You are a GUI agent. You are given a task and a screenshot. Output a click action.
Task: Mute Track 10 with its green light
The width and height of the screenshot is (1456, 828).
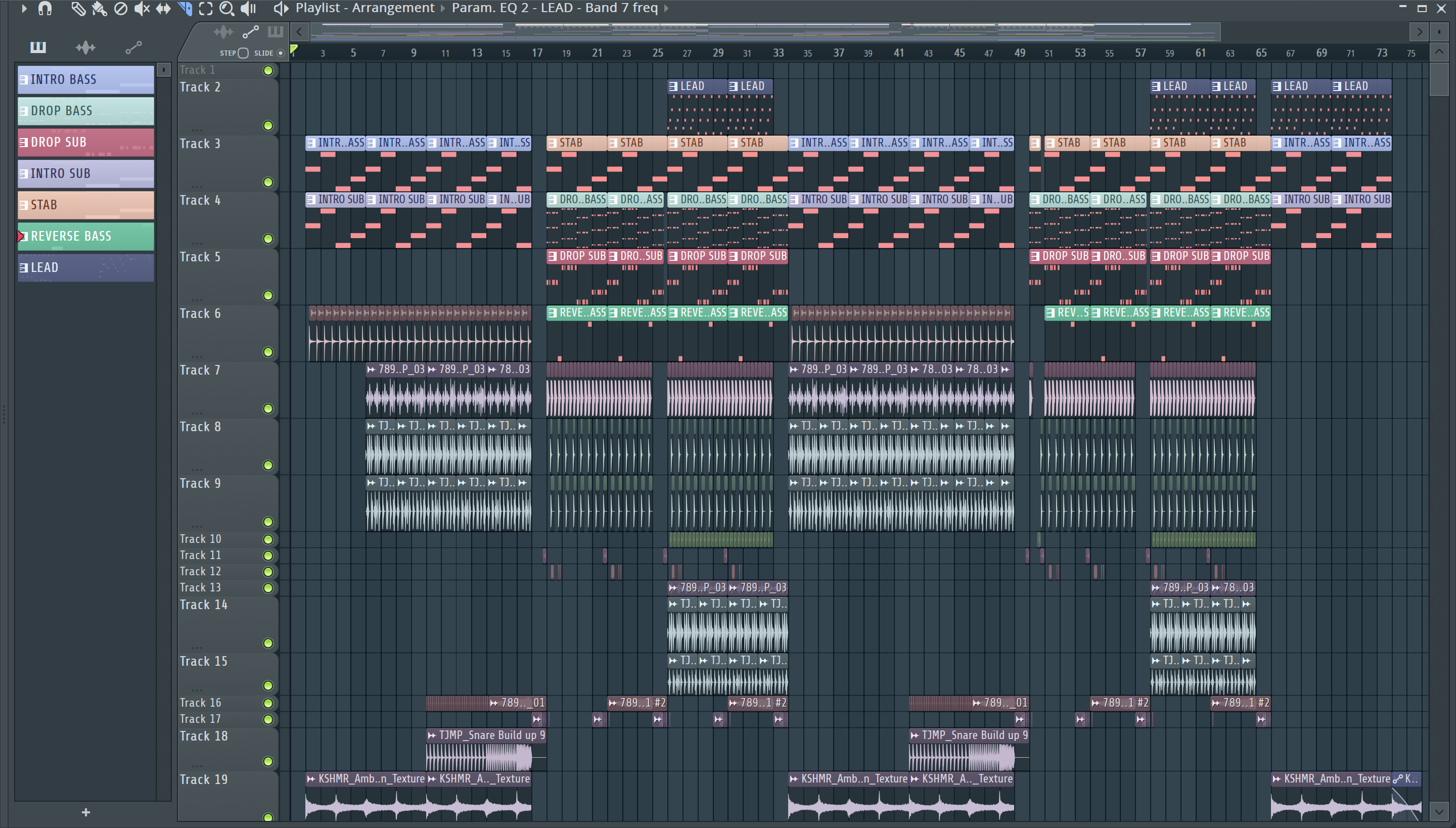268,539
